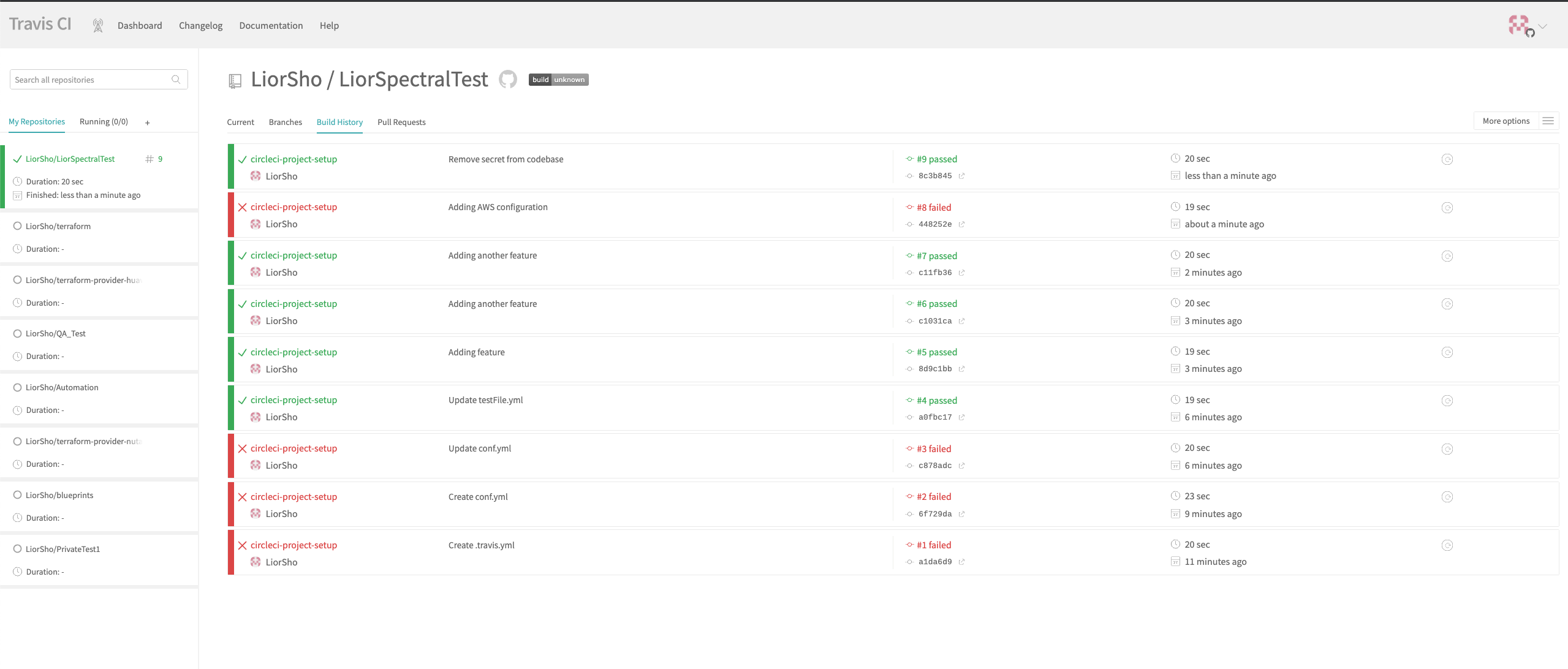Open the More options hamburger icon

point(1548,121)
